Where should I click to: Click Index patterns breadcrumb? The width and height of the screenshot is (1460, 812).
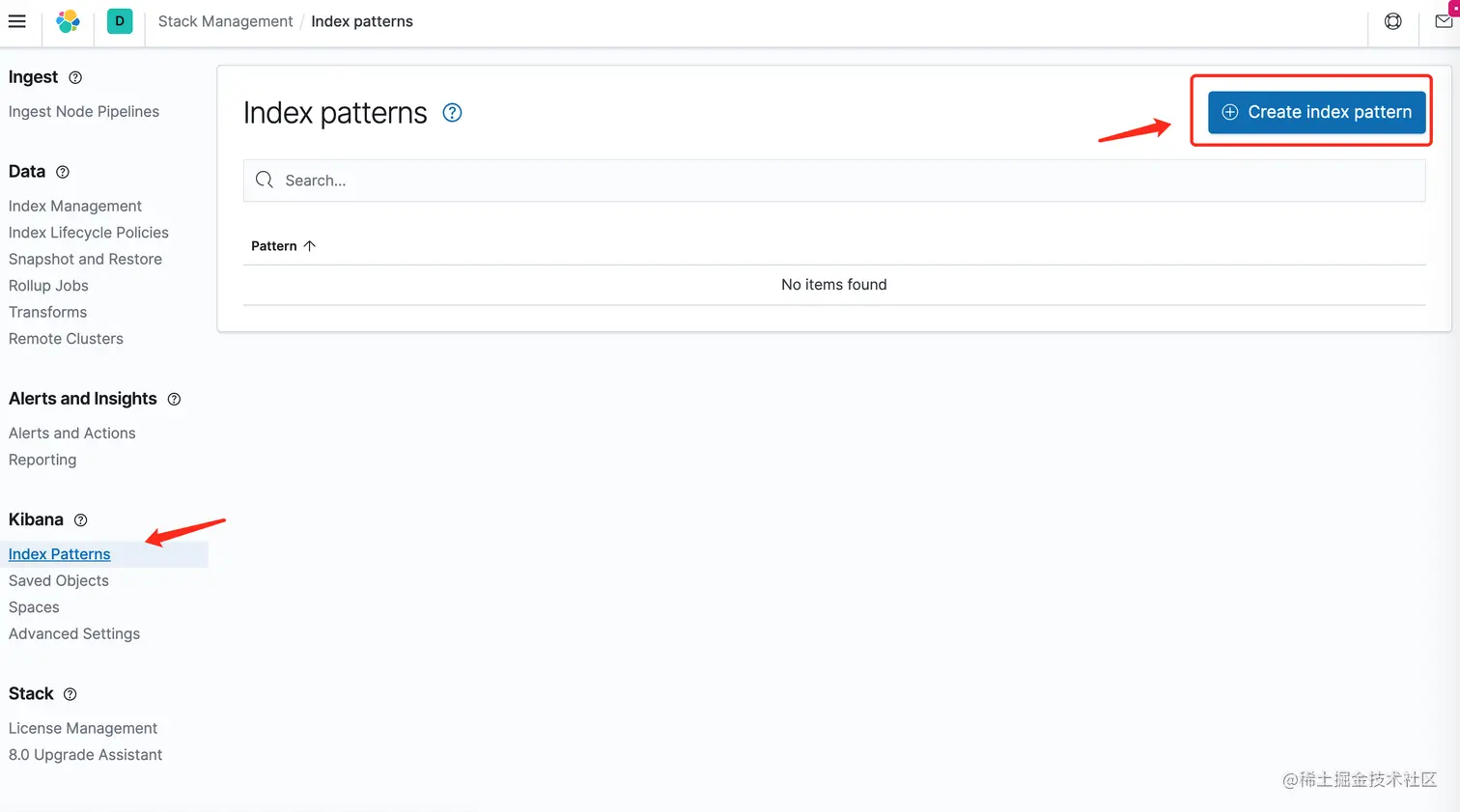tap(362, 21)
